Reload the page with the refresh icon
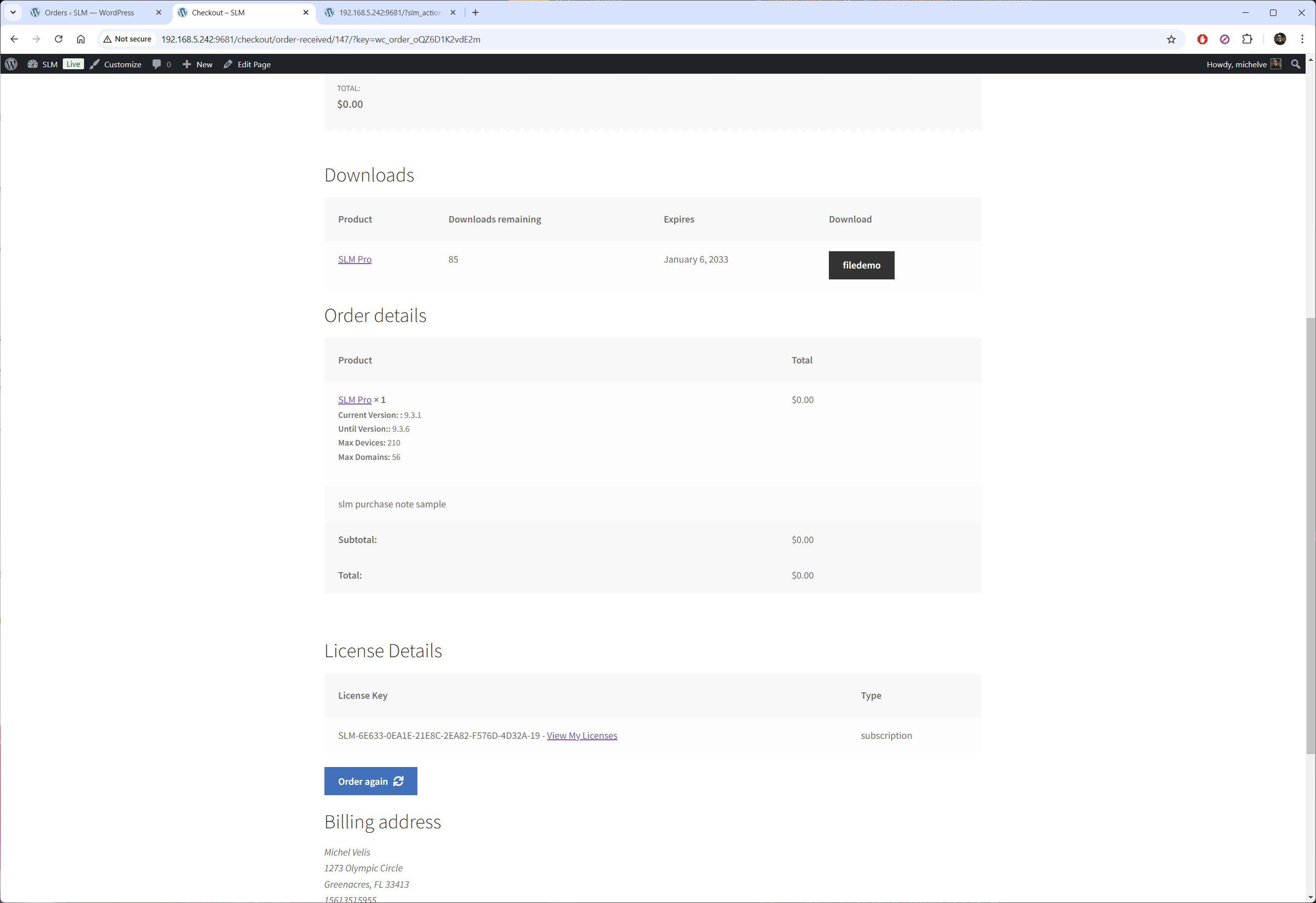Image resolution: width=1316 pixels, height=903 pixels. [58, 39]
